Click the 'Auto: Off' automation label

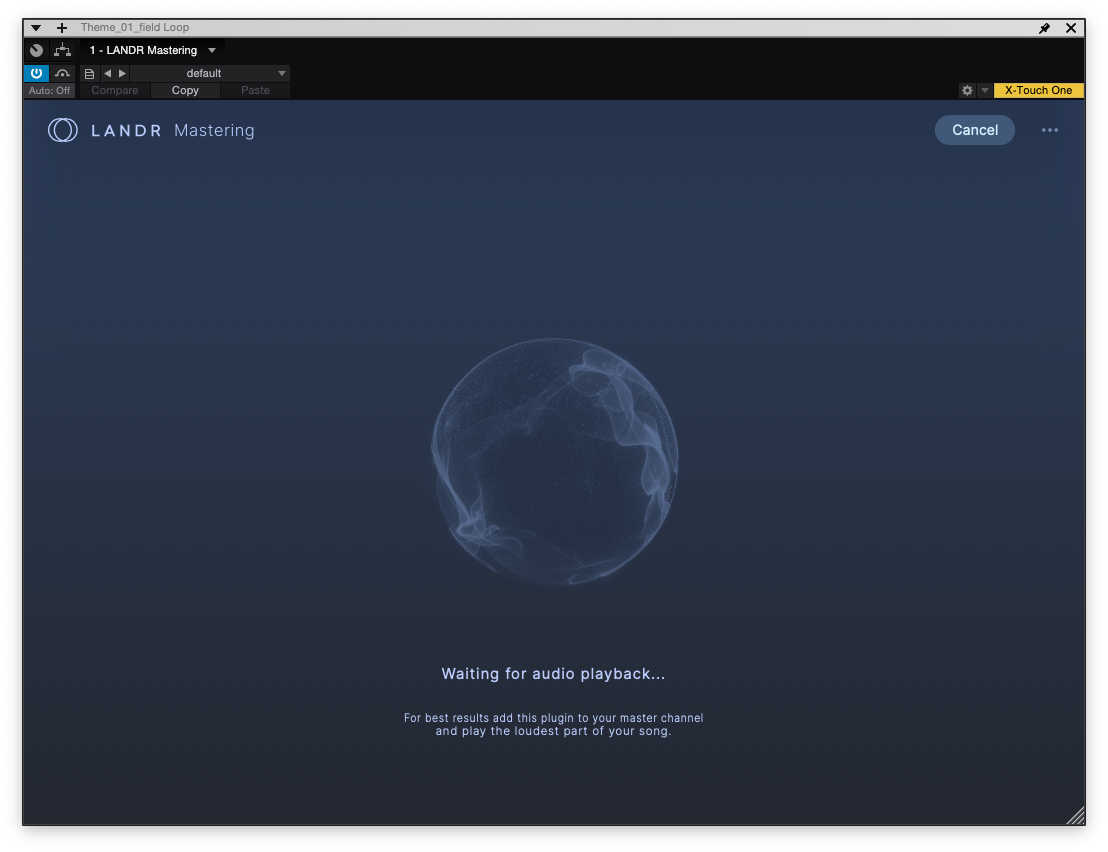point(49,90)
